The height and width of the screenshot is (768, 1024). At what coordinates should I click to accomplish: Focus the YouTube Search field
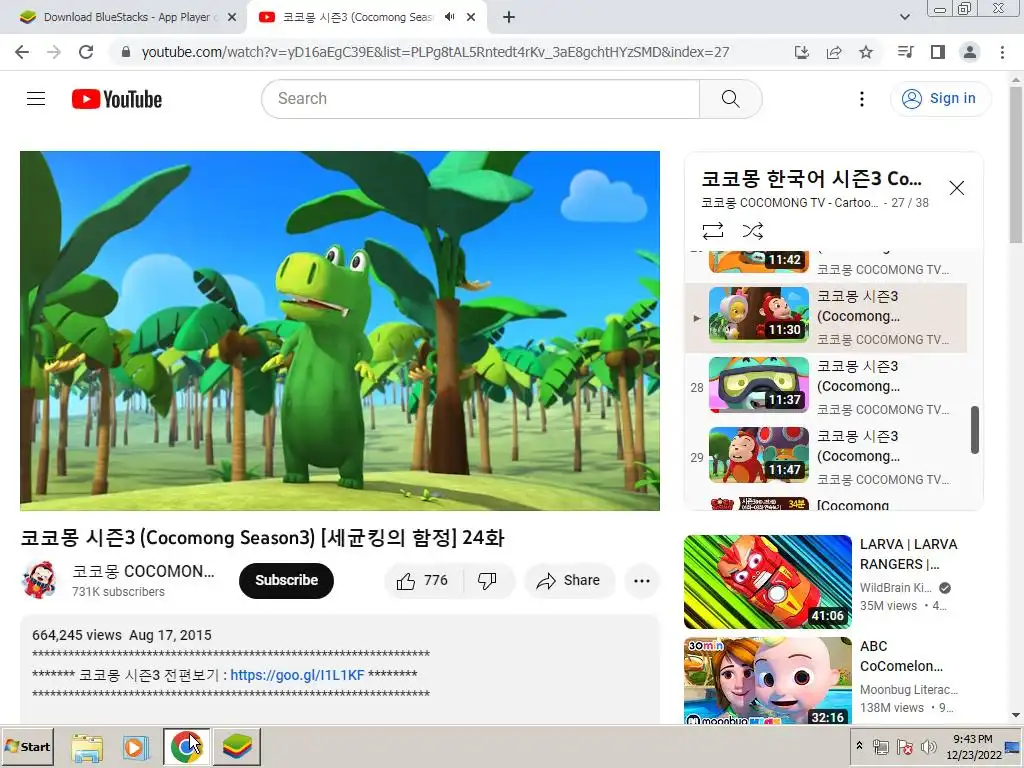click(481, 99)
